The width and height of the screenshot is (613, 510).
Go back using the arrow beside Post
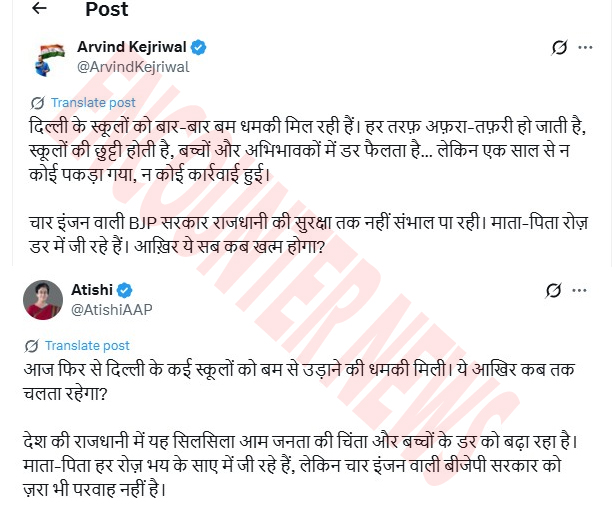[39, 8]
